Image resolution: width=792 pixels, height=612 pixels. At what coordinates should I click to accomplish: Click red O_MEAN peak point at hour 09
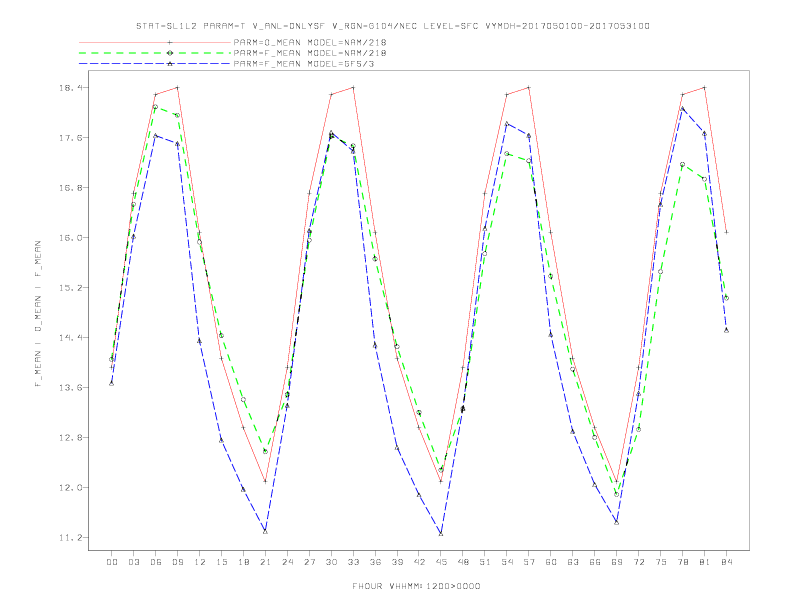pyautogui.click(x=177, y=87)
